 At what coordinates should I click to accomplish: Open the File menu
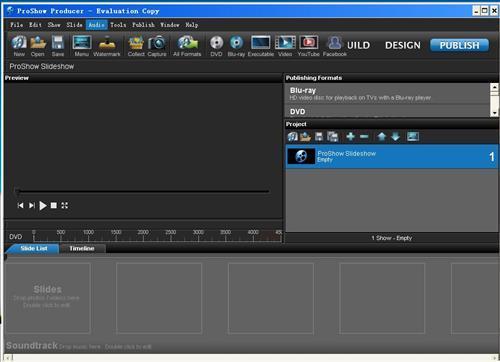pos(17,25)
